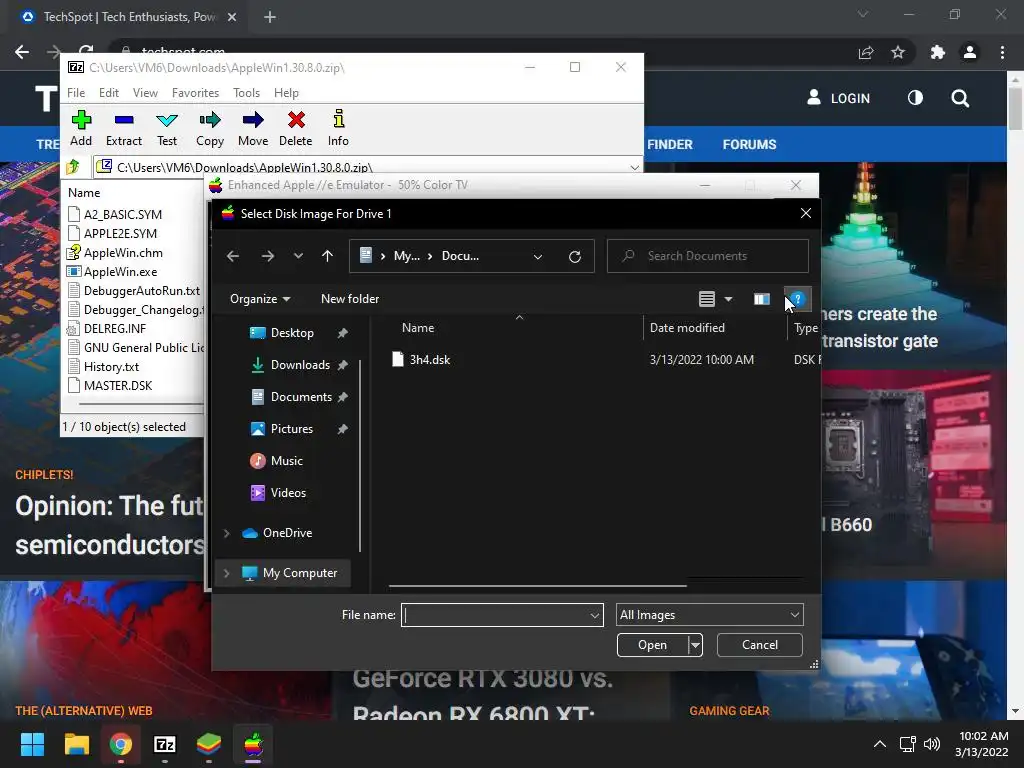Expand the 7-Zip address bar dropdown
This screenshot has width=1024, height=768.
[x=633, y=167]
